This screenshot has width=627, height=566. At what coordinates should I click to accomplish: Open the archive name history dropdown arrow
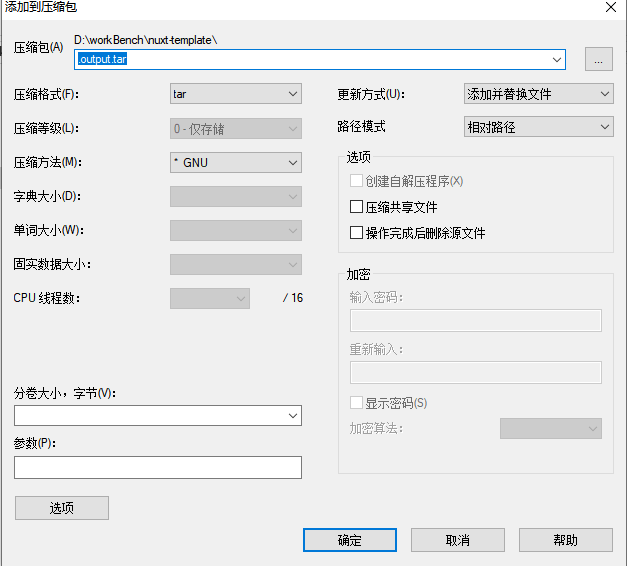pyautogui.click(x=557, y=60)
